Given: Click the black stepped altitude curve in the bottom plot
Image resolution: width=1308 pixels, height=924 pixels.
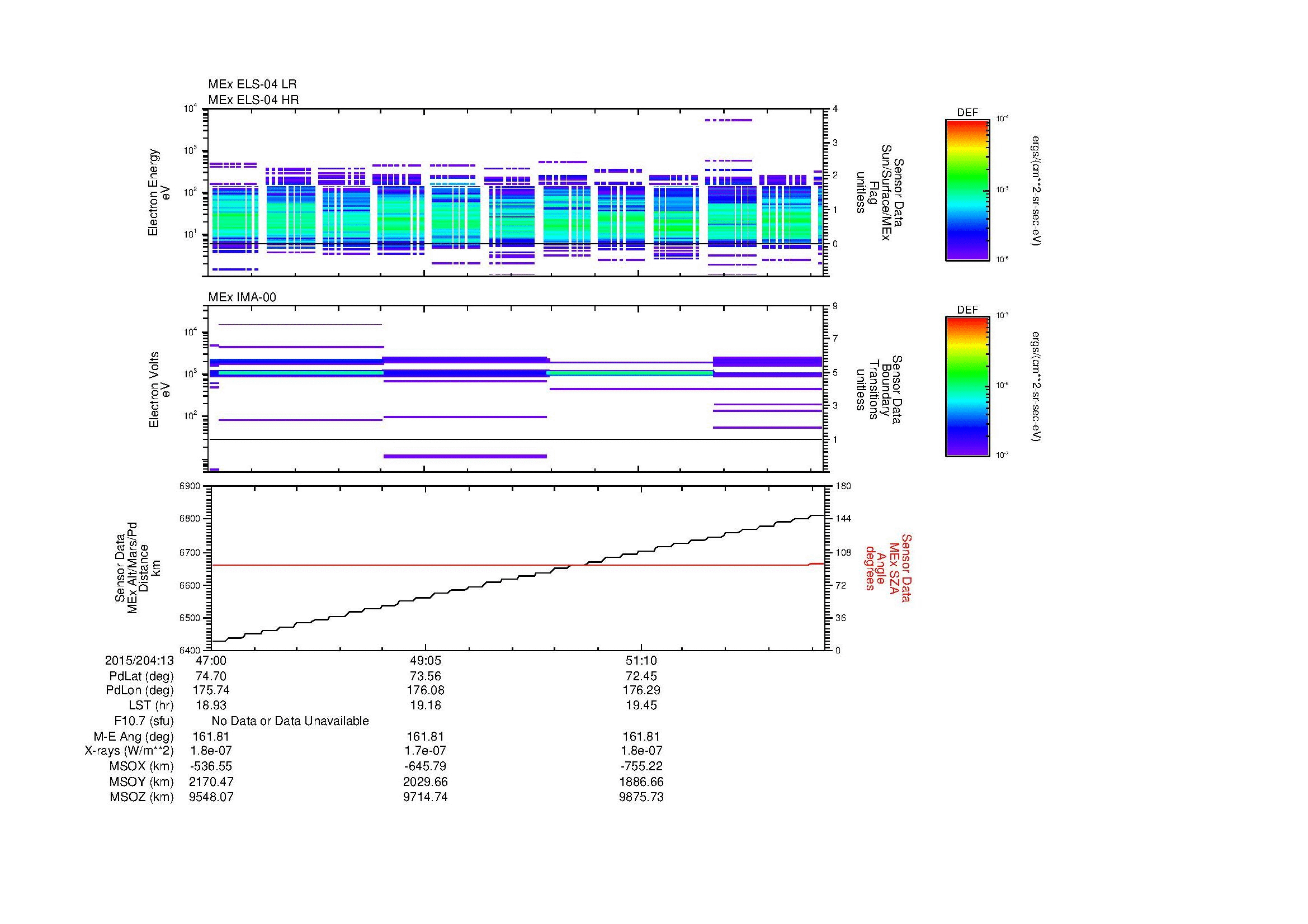Looking at the screenshot, I should (x=517, y=578).
